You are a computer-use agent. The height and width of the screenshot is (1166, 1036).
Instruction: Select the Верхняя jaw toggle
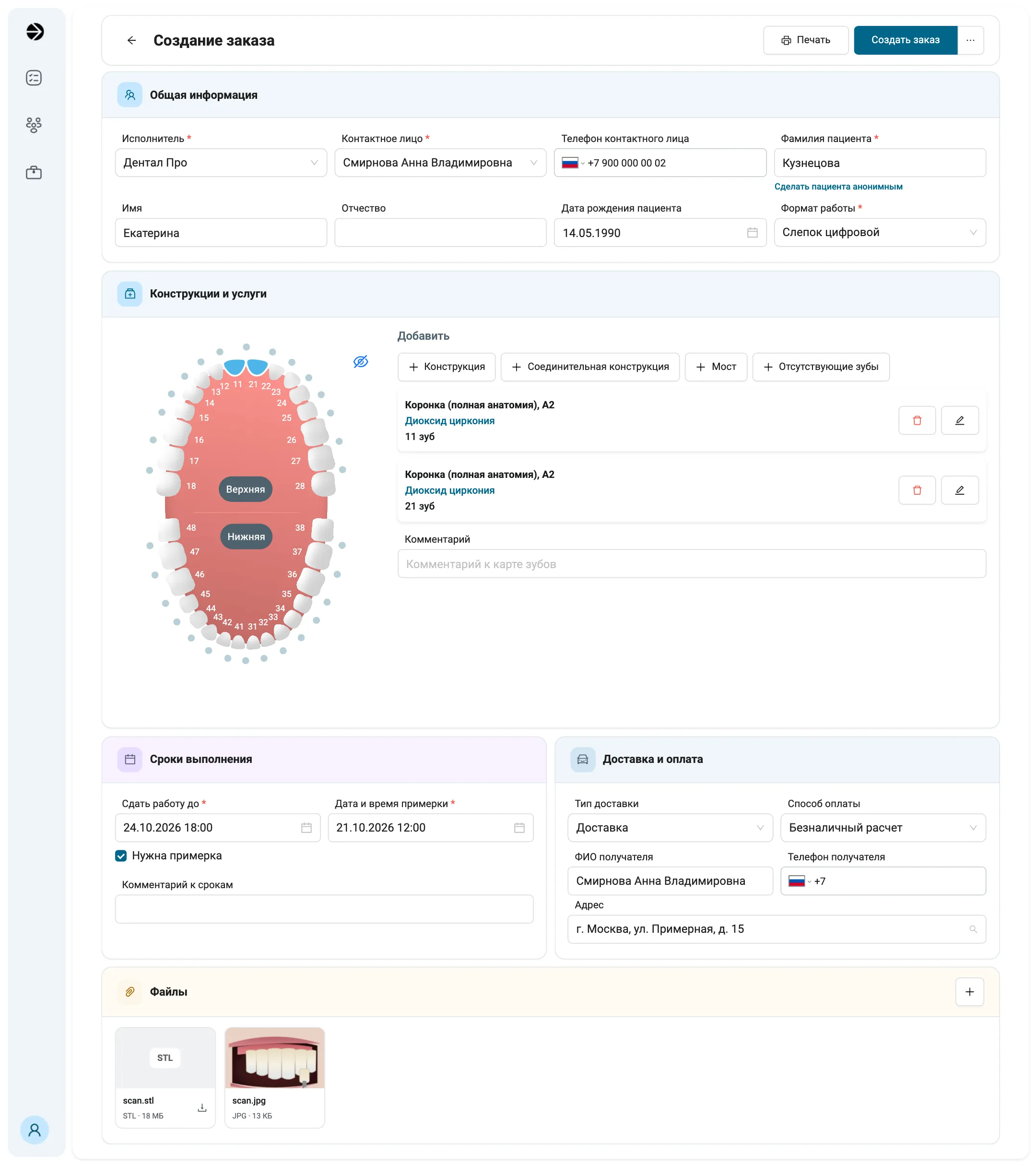[246, 489]
